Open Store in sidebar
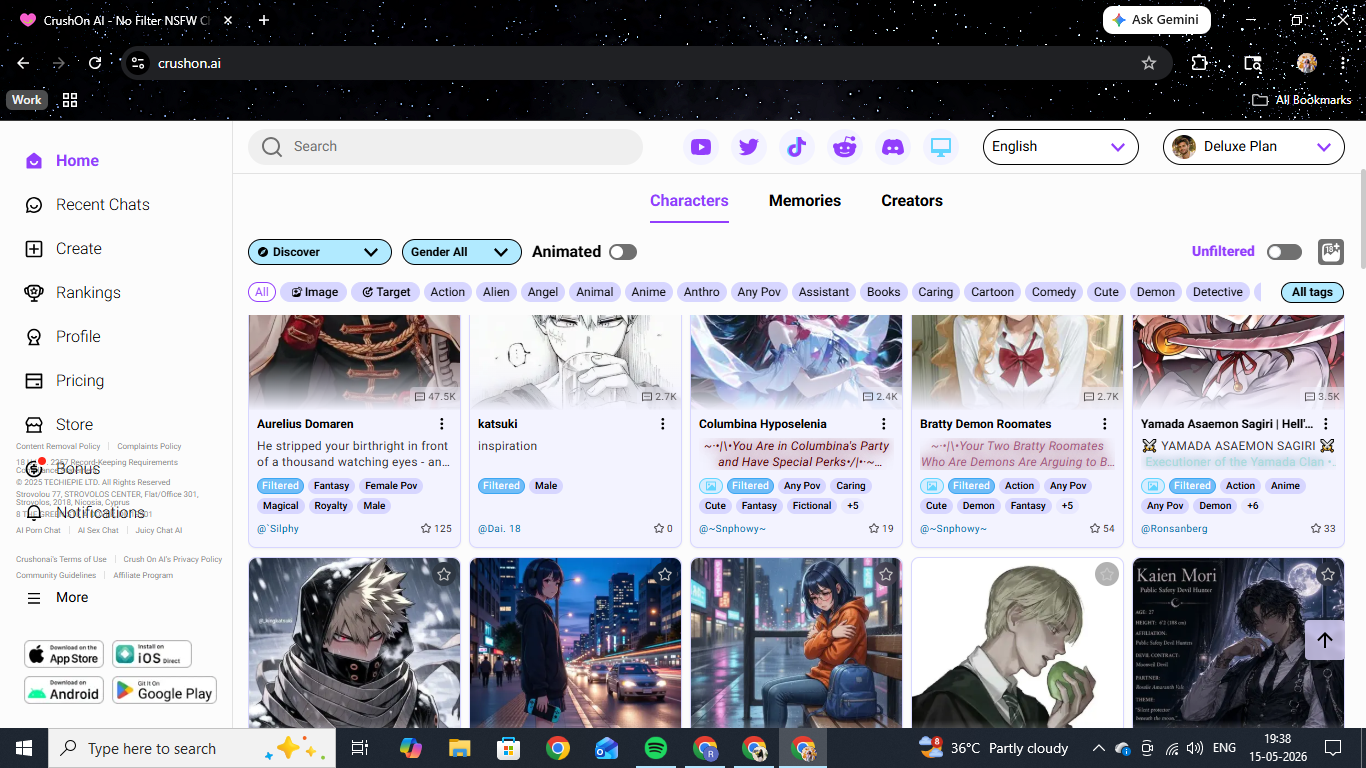This screenshot has width=1366, height=768. pos(59,425)
